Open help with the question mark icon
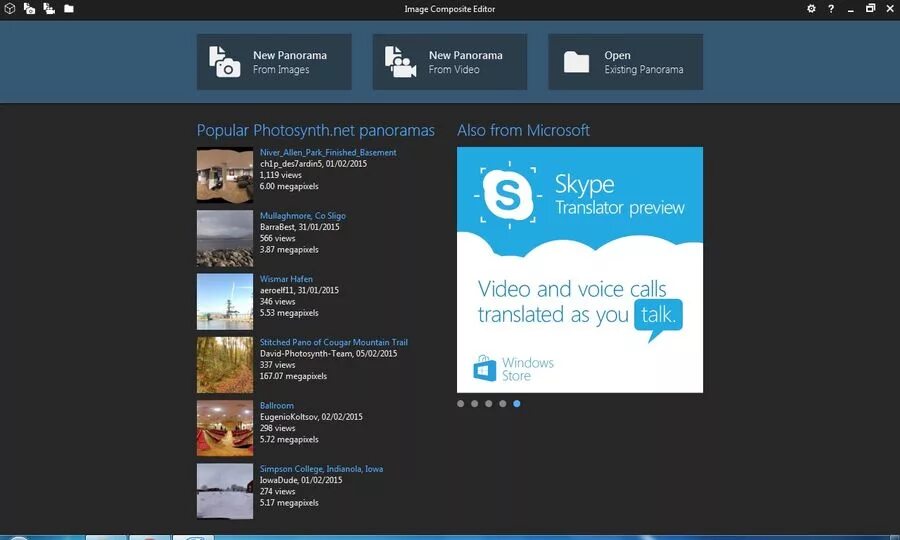This screenshot has width=900, height=540. tap(831, 9)
